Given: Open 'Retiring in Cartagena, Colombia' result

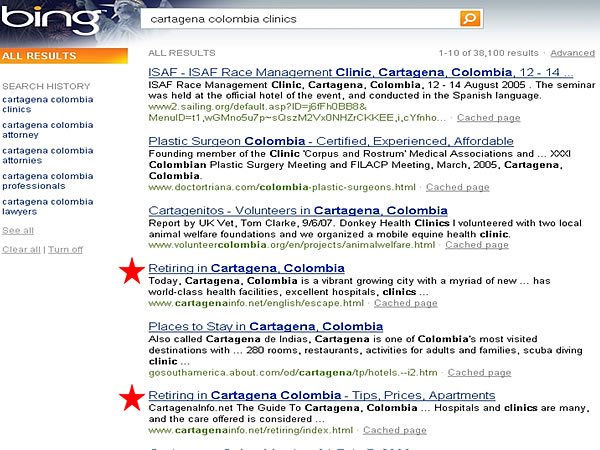Looking at the screenshot, I should [246, 268].
